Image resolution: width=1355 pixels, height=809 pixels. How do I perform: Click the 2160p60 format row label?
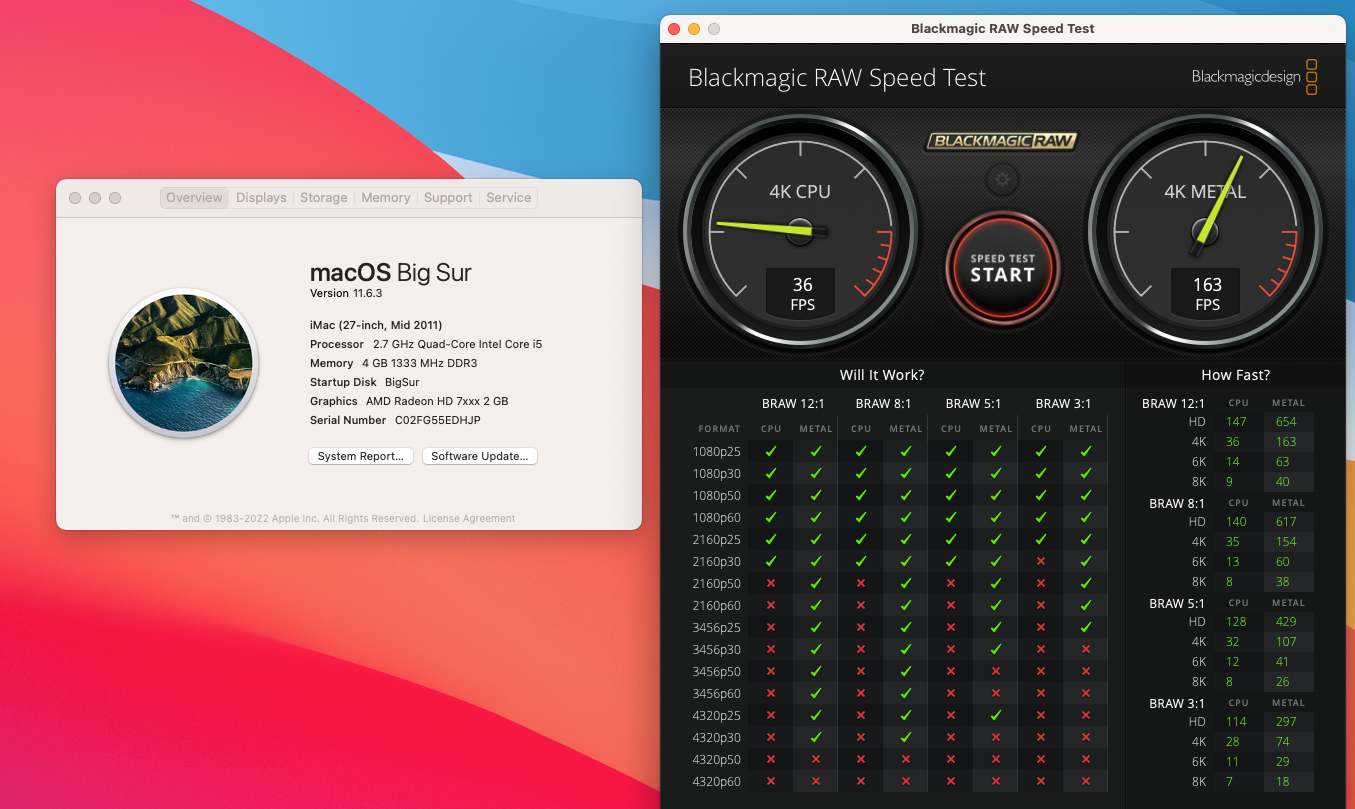(717, 605)
